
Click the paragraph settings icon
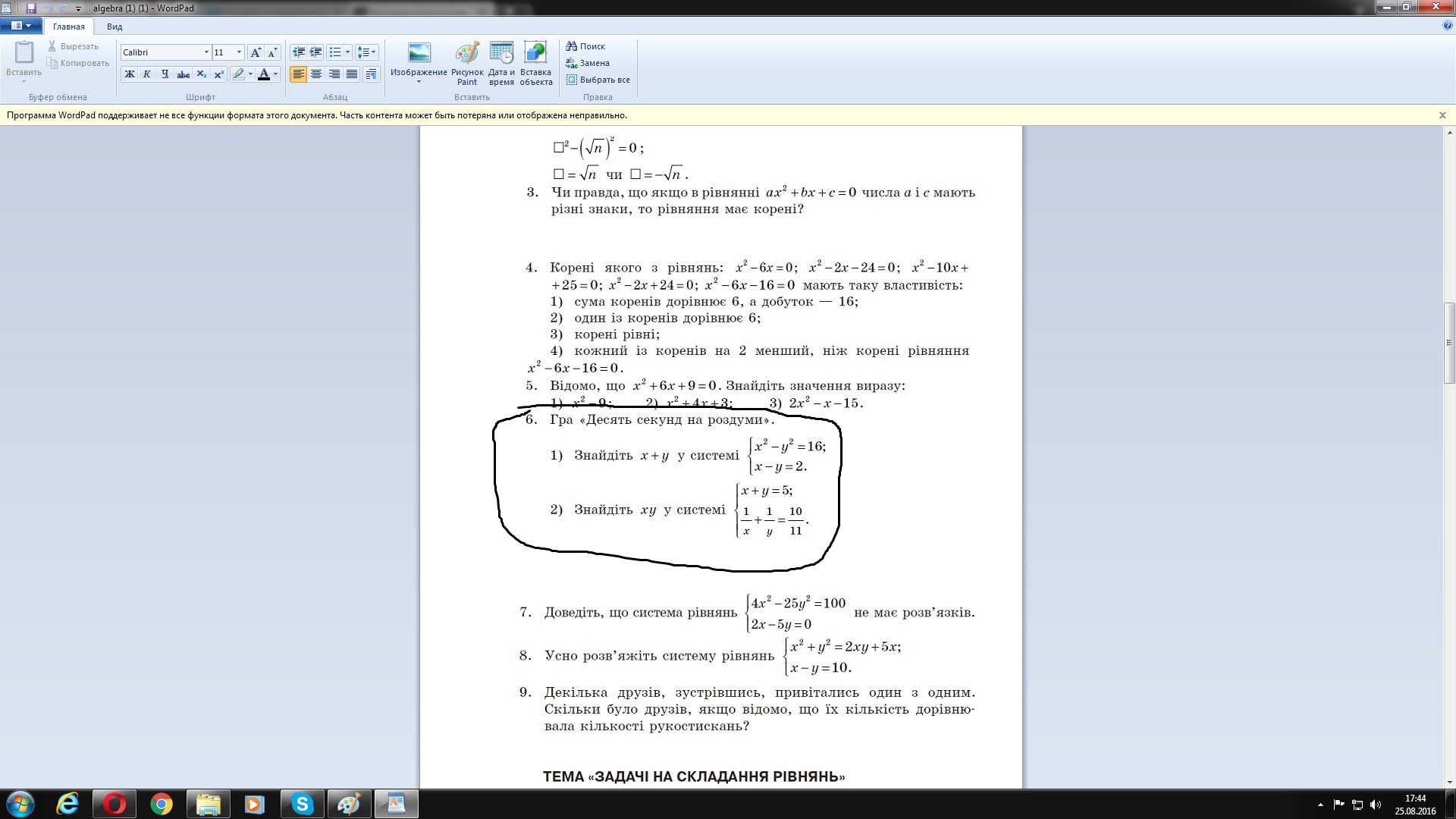point(371,74)
